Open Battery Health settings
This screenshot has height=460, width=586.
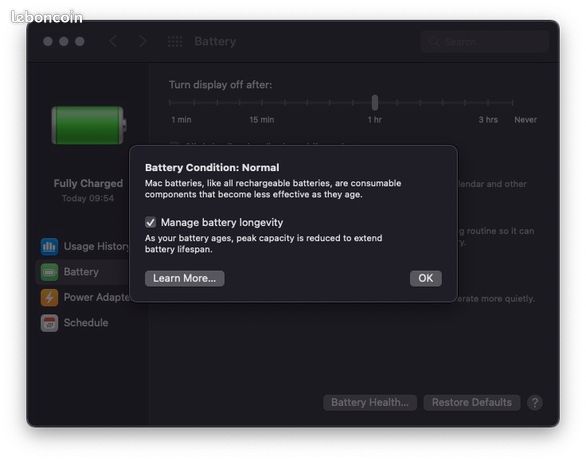click(370, 403)
